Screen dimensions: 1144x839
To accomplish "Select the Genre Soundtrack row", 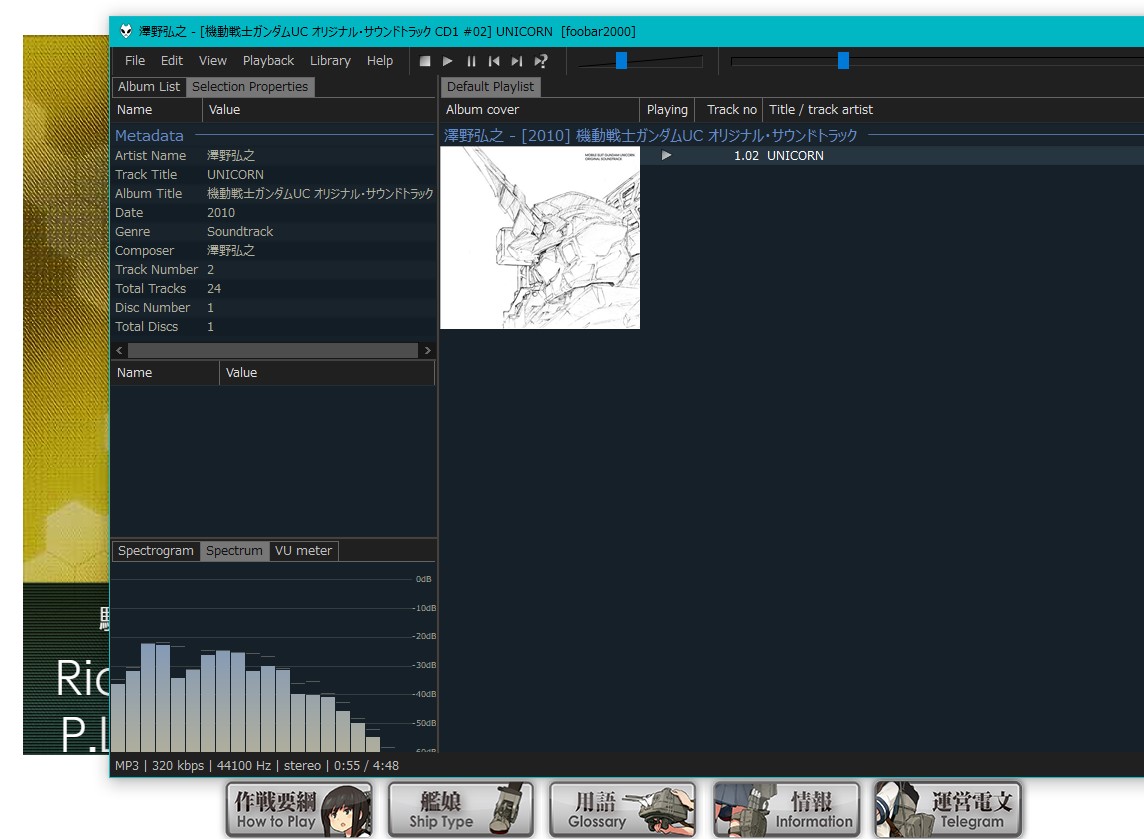I will [274, 231].
